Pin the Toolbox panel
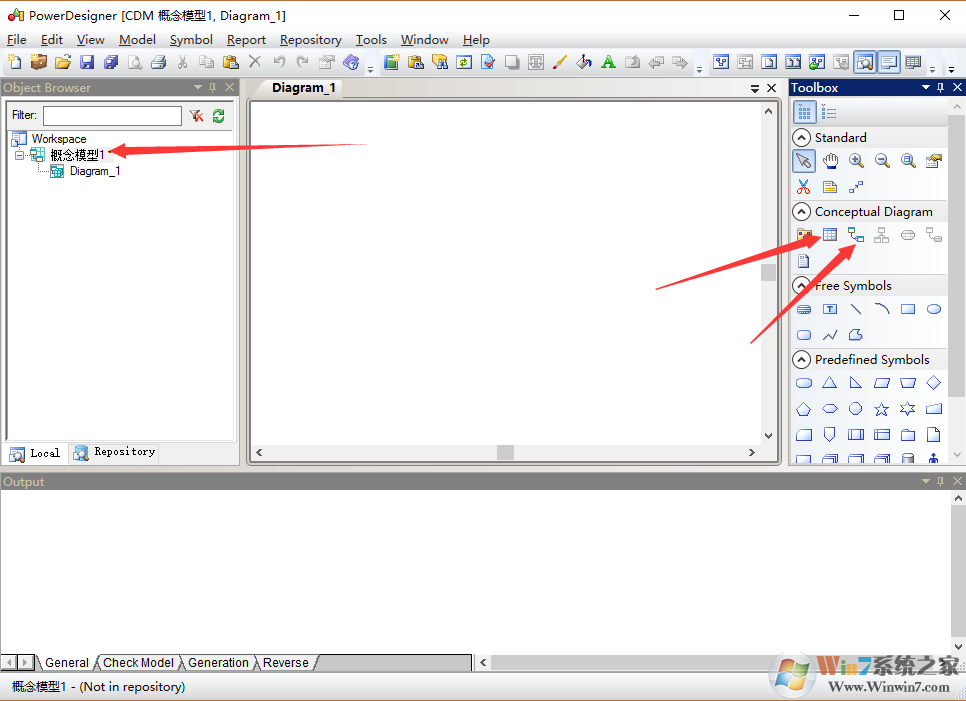The image size is (966, 701). tap(940, 87)
